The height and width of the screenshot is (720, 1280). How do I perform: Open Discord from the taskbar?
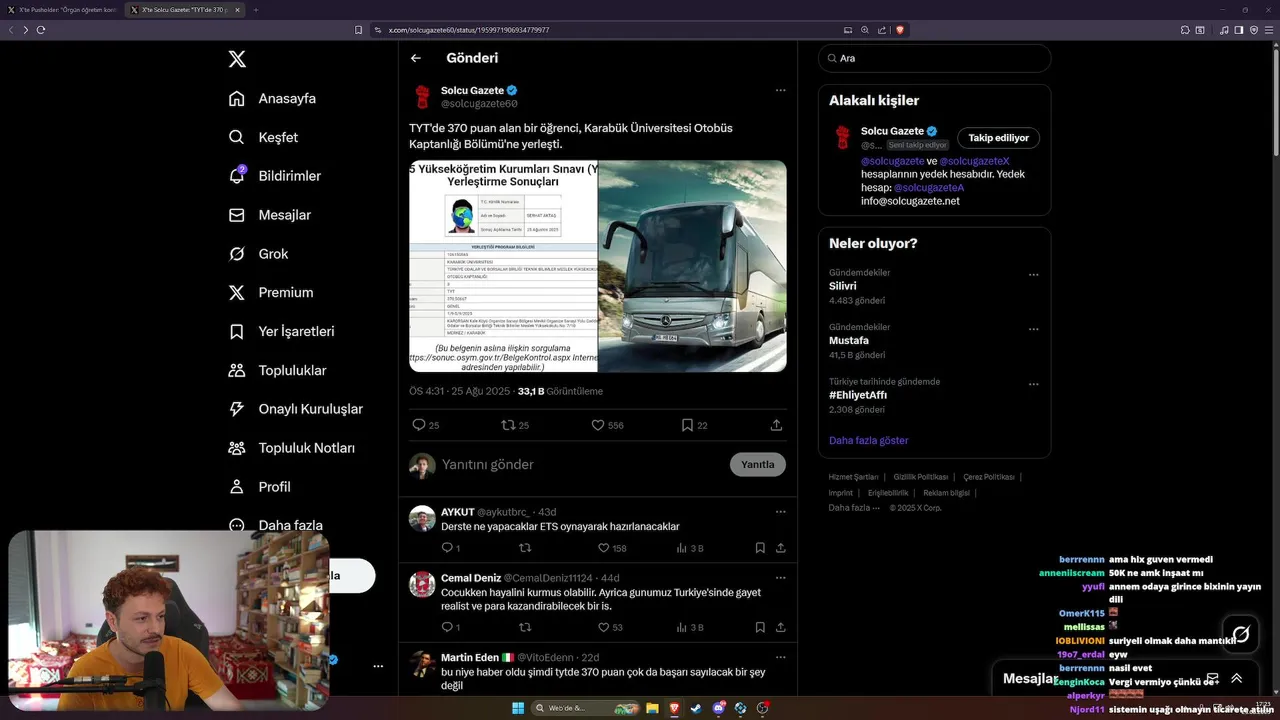[718, 708]
